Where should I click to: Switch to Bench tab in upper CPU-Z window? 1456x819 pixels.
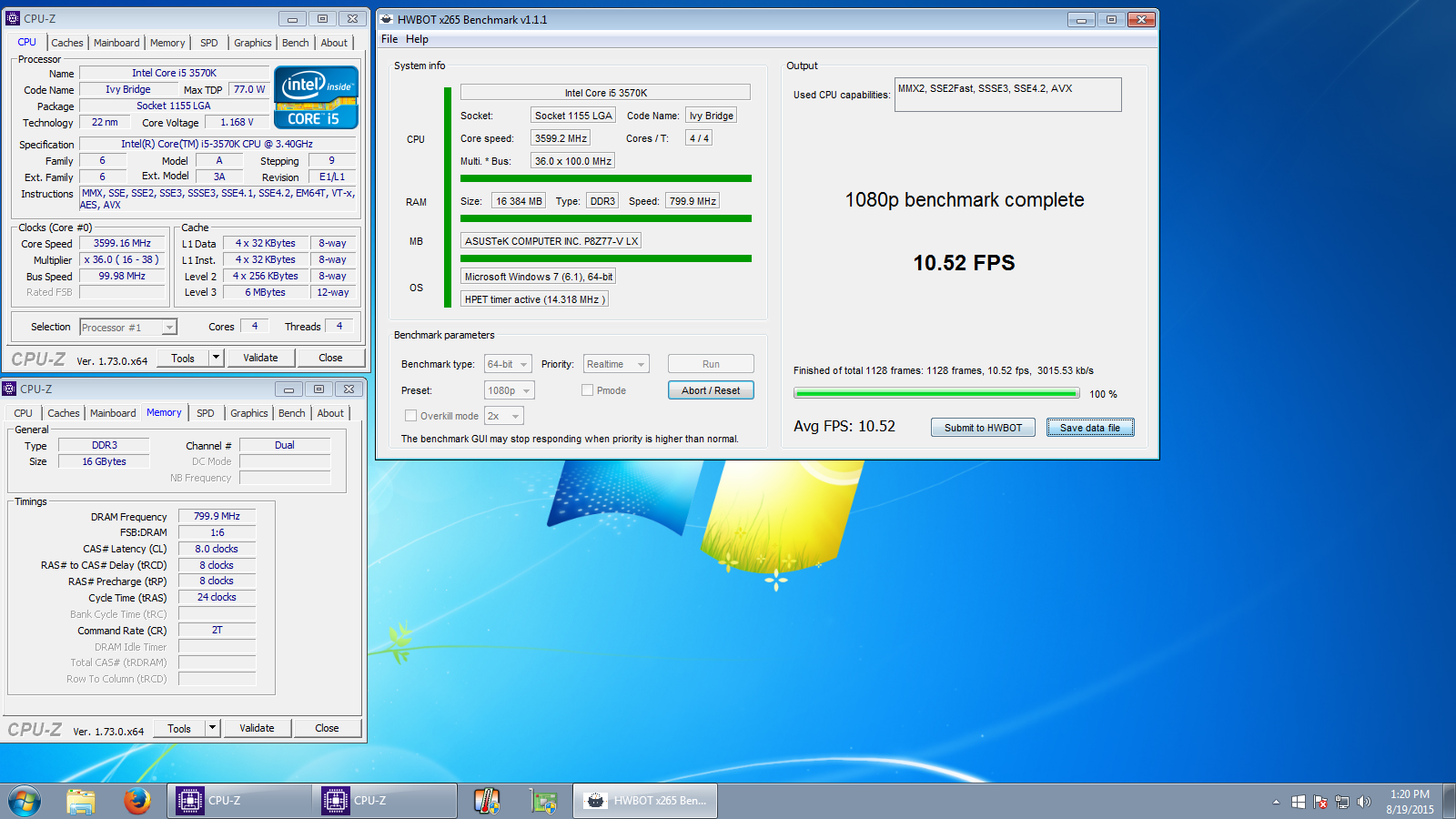click(x=295, y=43)
